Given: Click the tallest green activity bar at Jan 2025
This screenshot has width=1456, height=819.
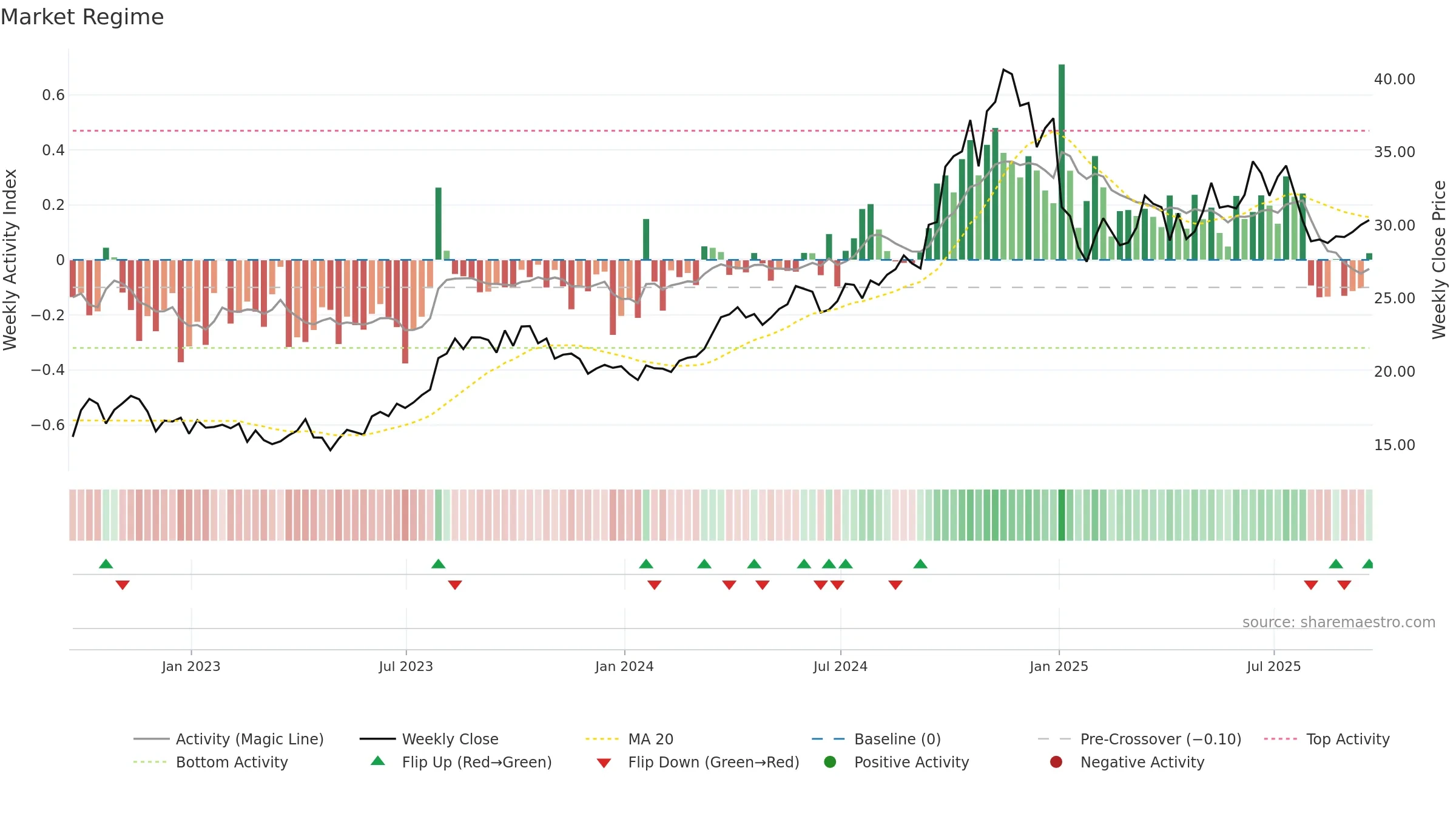Looking at the screenshot, I should (x=1062, y=162).
